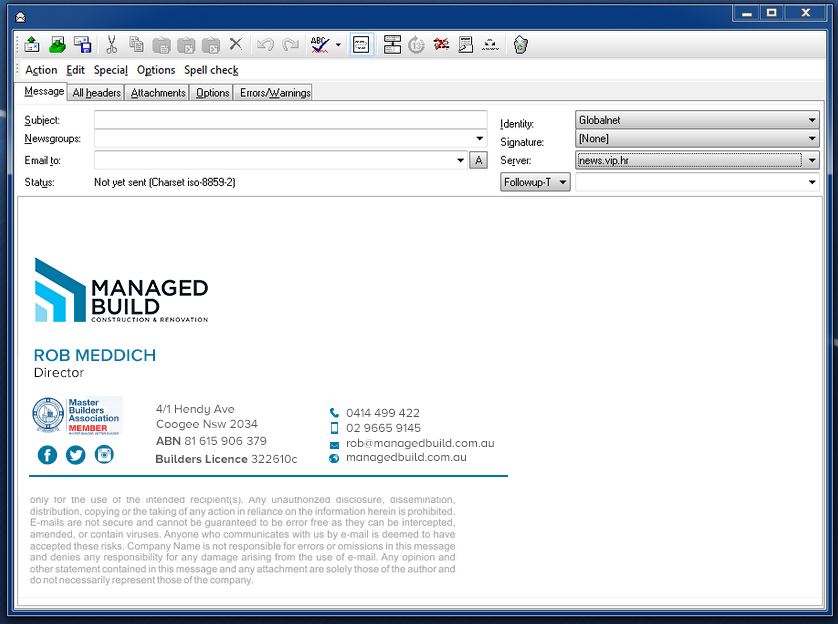
Task: Minimize the message composer window
Action: [x=747, y=13]
